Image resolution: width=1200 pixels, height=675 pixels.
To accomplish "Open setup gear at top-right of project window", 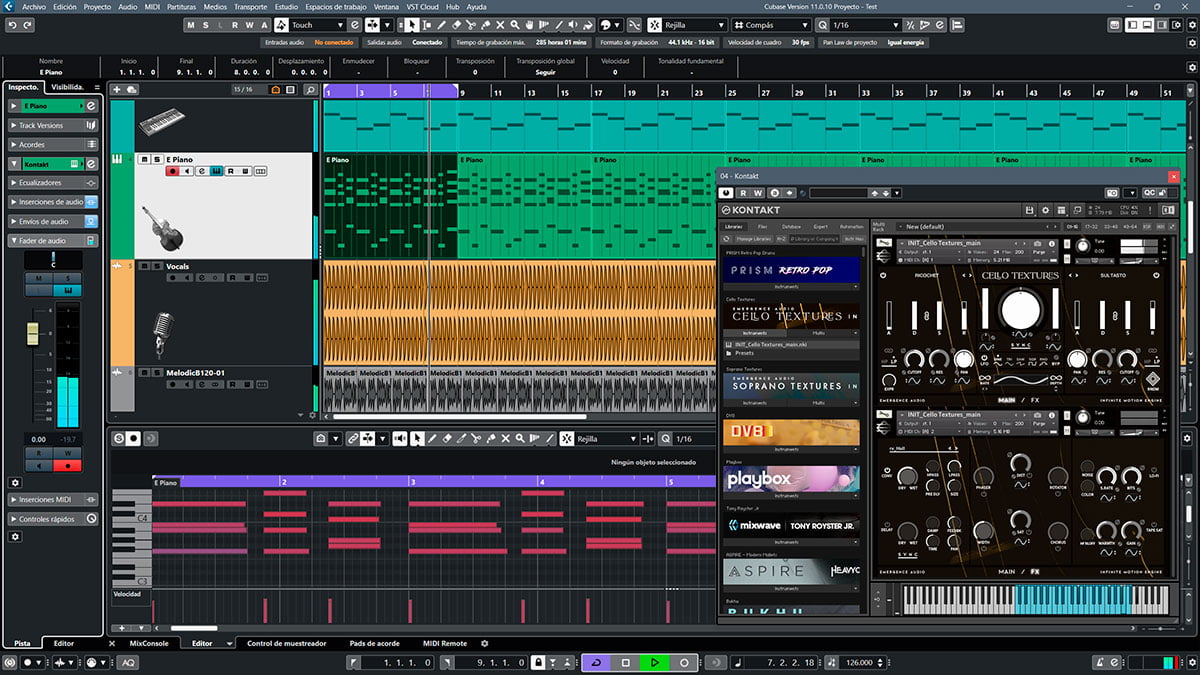I will pos(1186,24).
